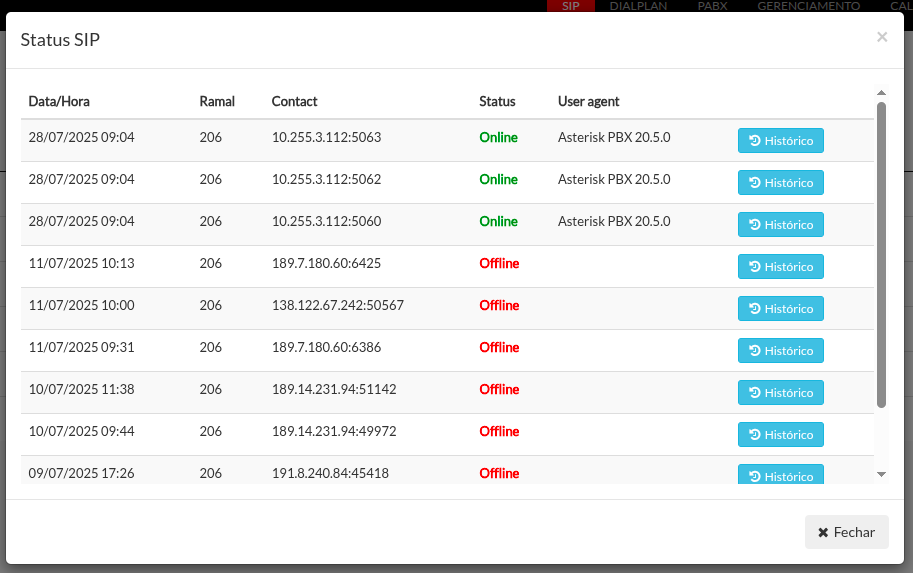Image resolution: width=913 pixels, height=573 pixels.
Task: Click the Status column header
Action: click(x=497, y=101)
